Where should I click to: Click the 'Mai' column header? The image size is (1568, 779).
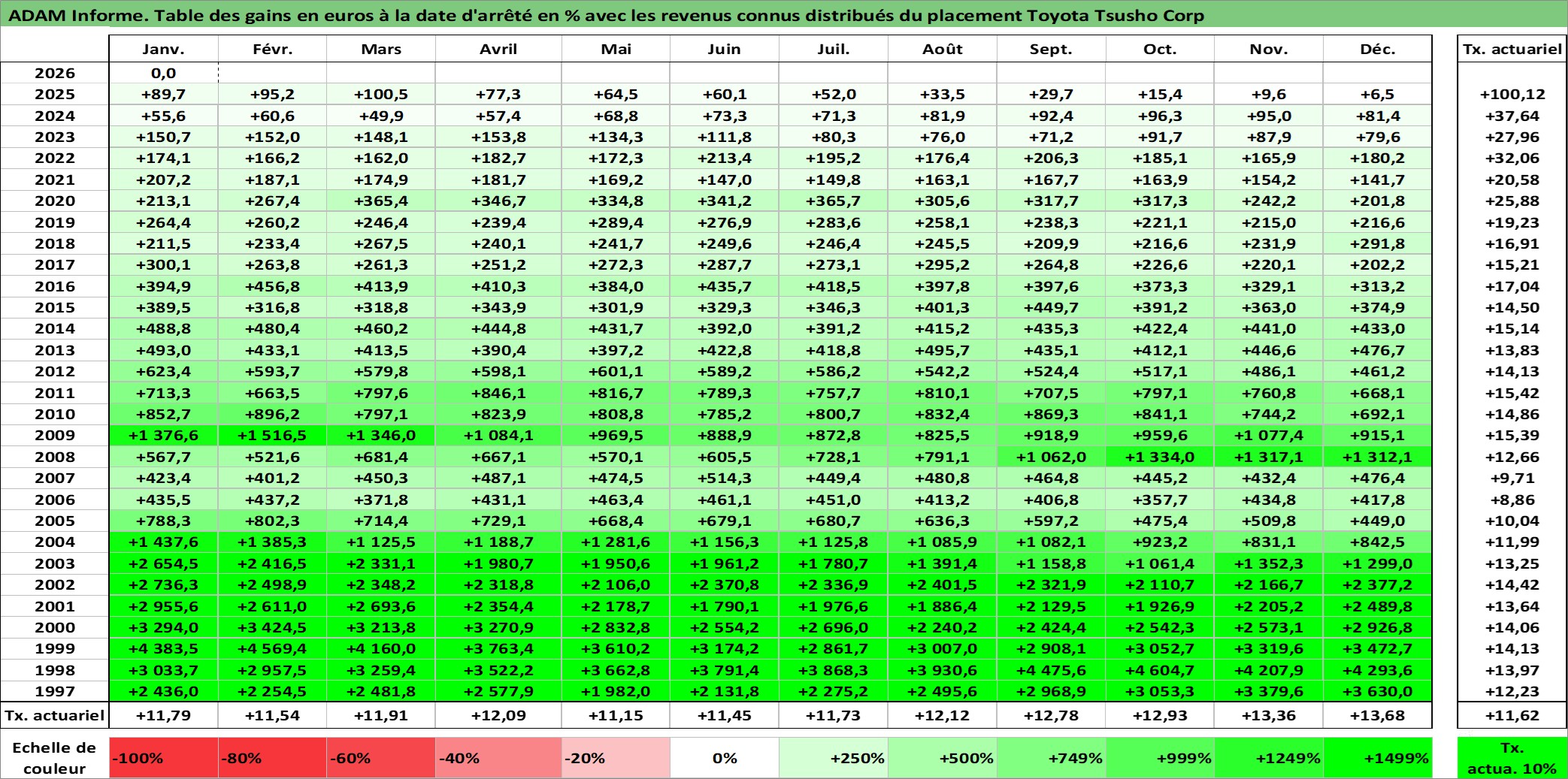click(x=616, y=49)
